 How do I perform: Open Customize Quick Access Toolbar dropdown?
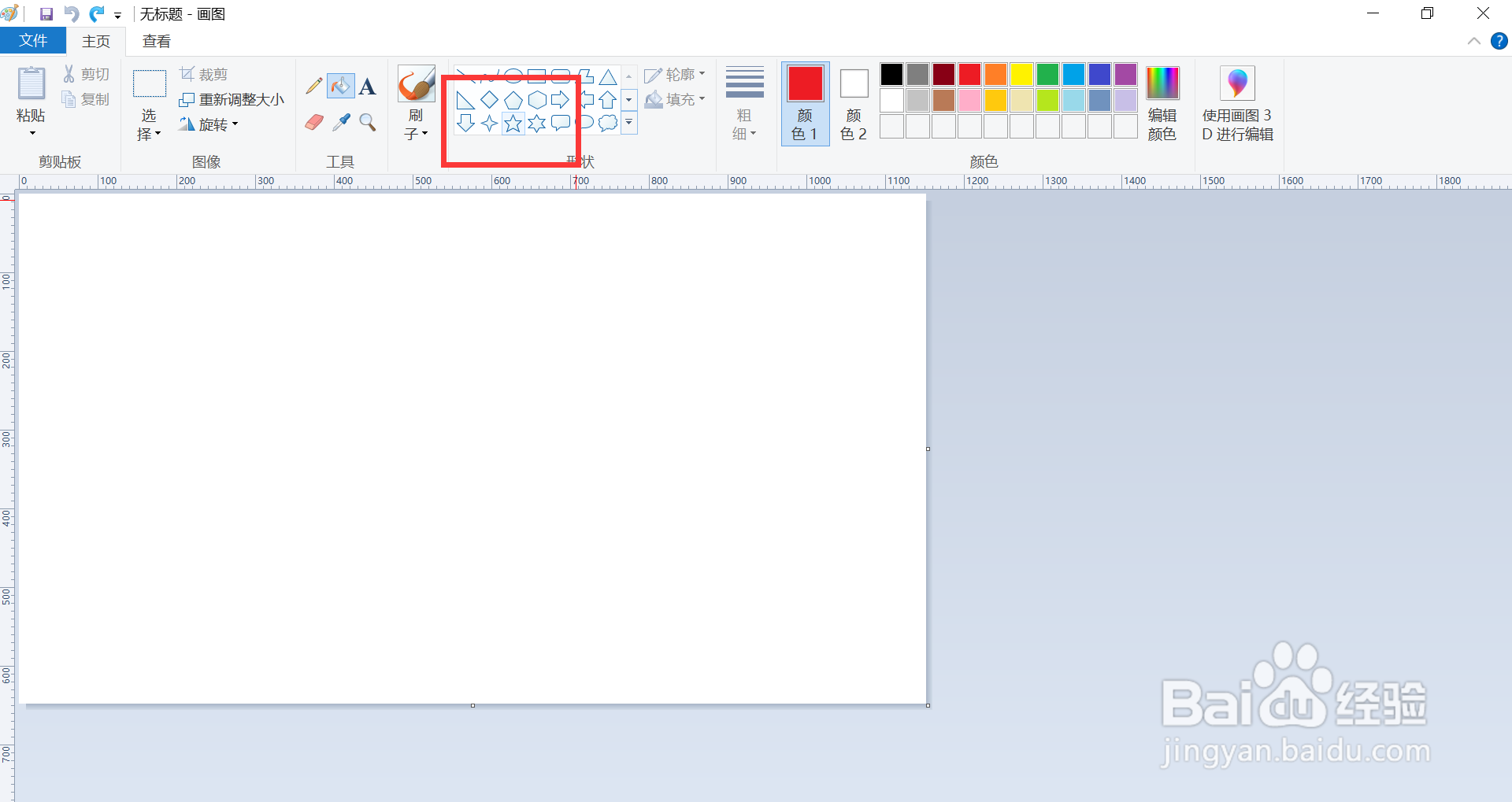point(117,15)
